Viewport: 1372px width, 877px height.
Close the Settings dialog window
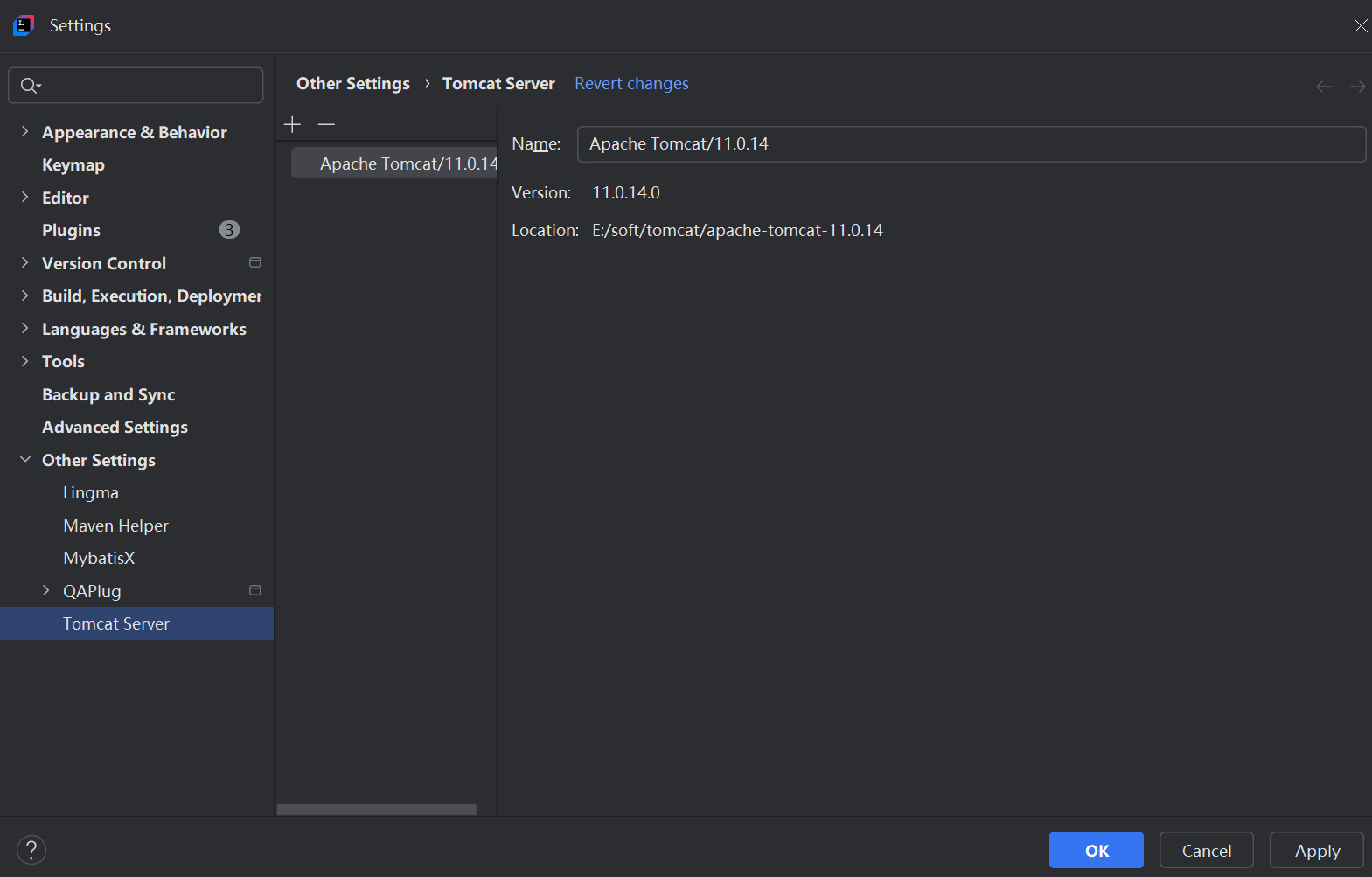pyautogui.click(x=1360, y=25)
